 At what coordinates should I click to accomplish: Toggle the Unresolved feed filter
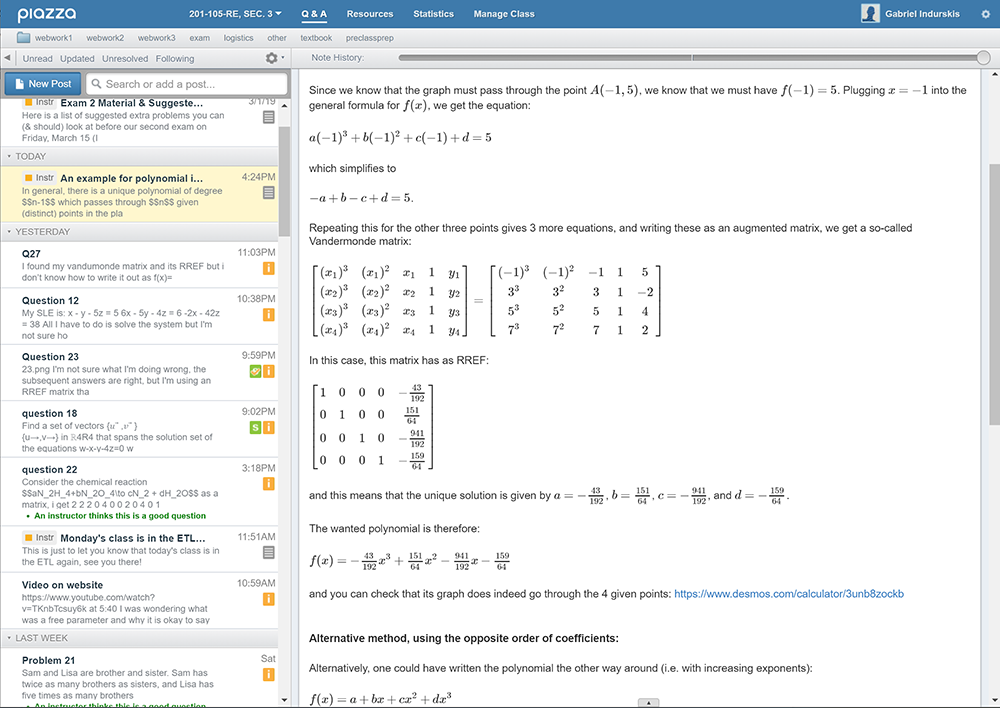tap(125, 59)
